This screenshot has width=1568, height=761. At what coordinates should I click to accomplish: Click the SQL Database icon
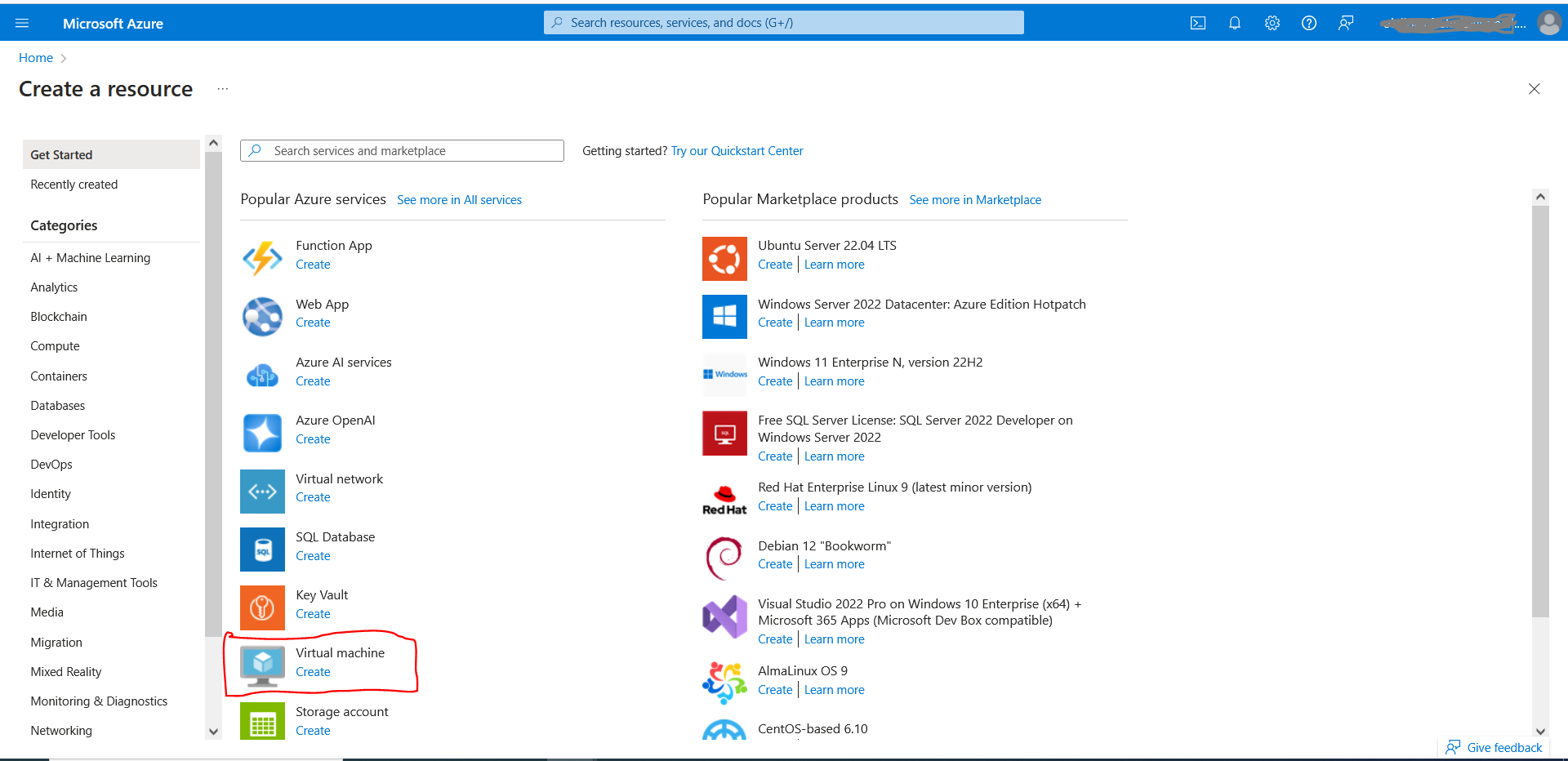(x=262, y=550)
